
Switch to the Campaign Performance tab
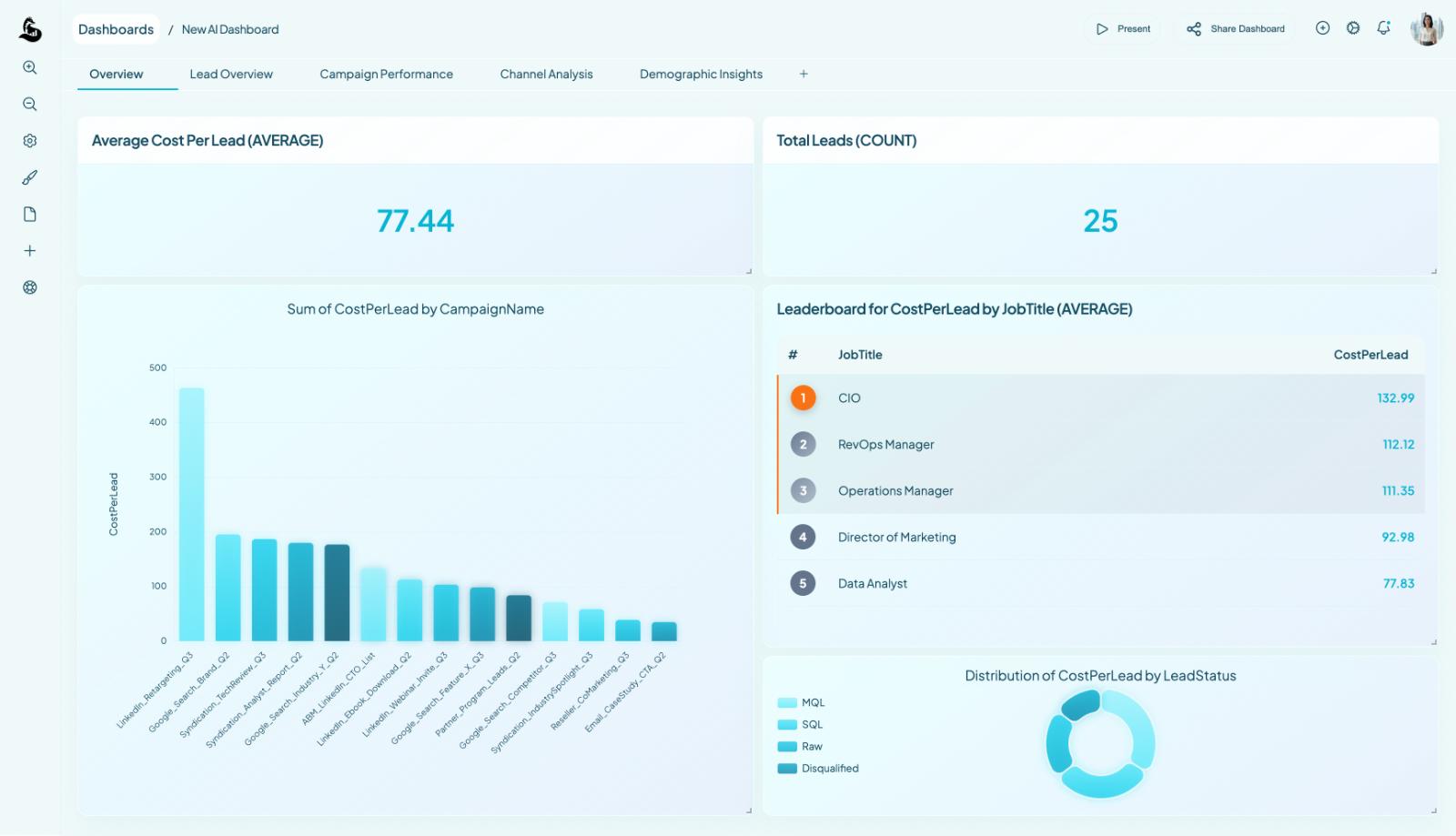386,74
